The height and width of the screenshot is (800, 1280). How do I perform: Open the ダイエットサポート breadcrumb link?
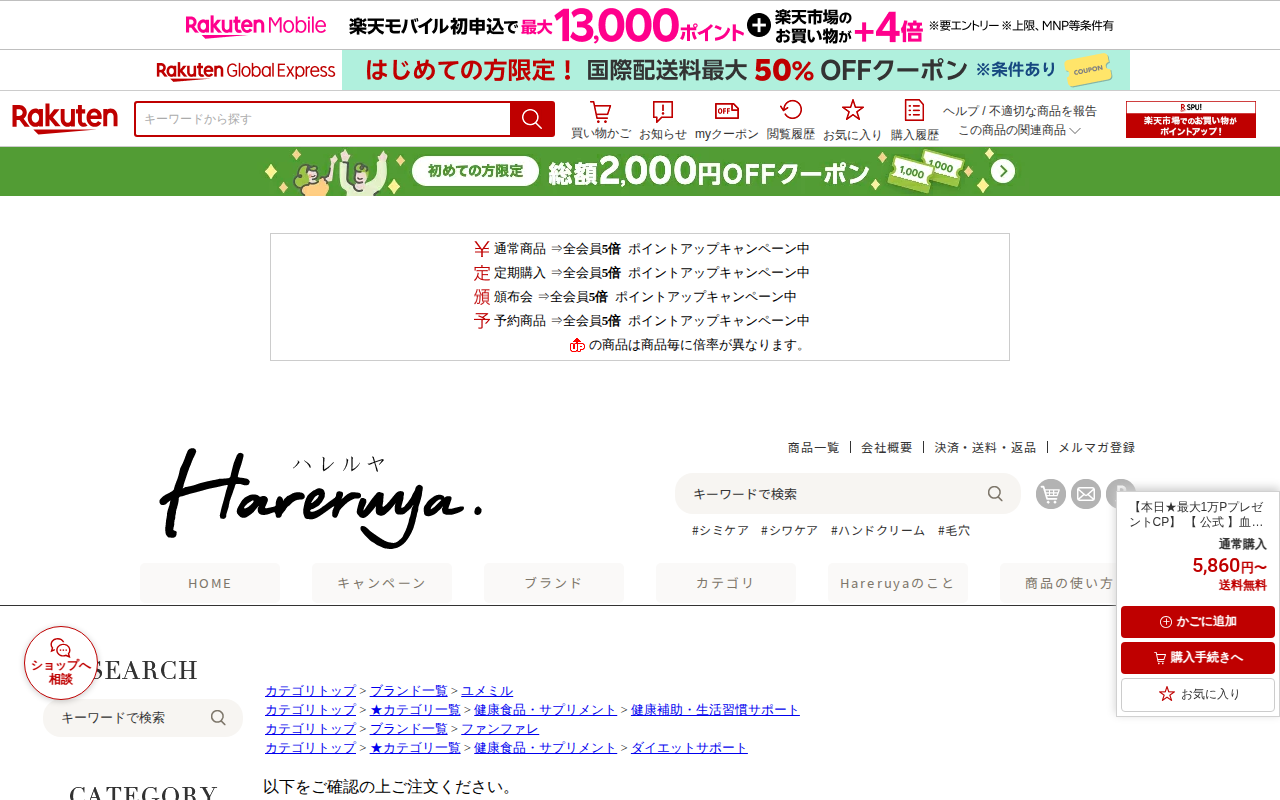(x=689, y=748)
